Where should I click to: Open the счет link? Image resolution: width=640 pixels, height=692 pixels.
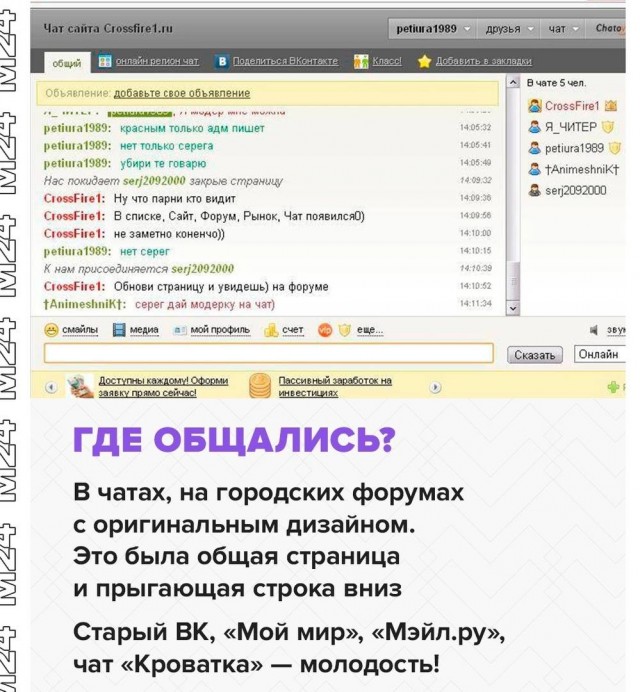coord(293,330)
